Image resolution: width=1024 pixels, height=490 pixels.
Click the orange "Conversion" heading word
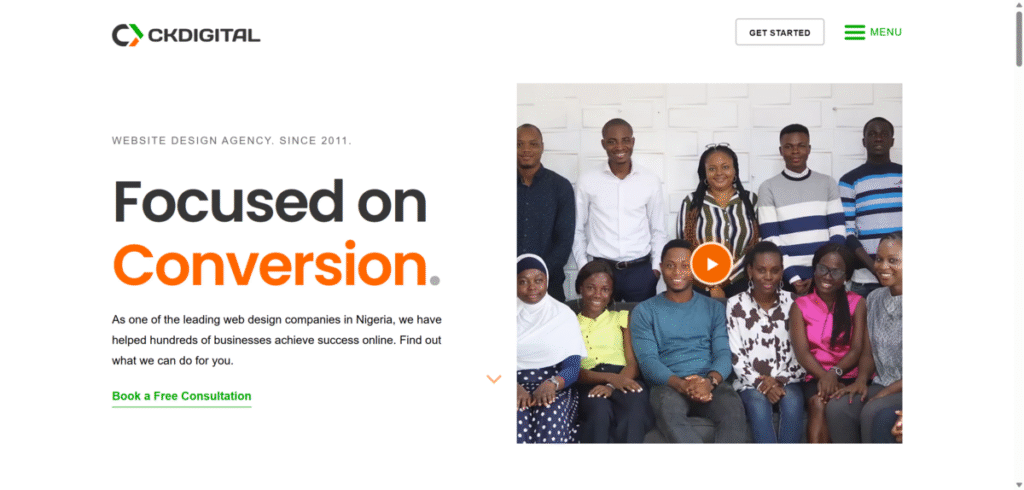coord(270,264)
